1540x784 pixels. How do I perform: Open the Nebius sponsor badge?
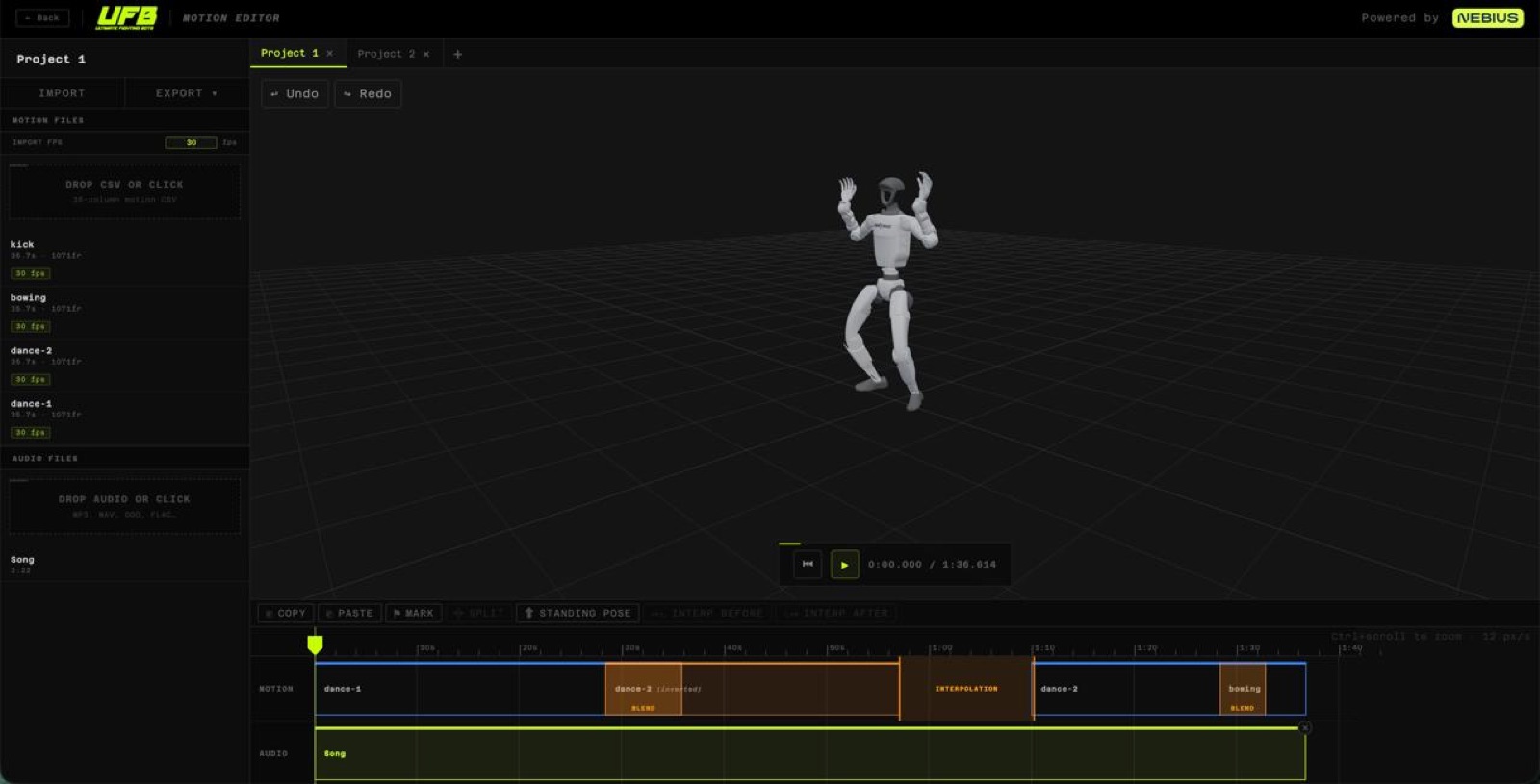coord(1487,17)
